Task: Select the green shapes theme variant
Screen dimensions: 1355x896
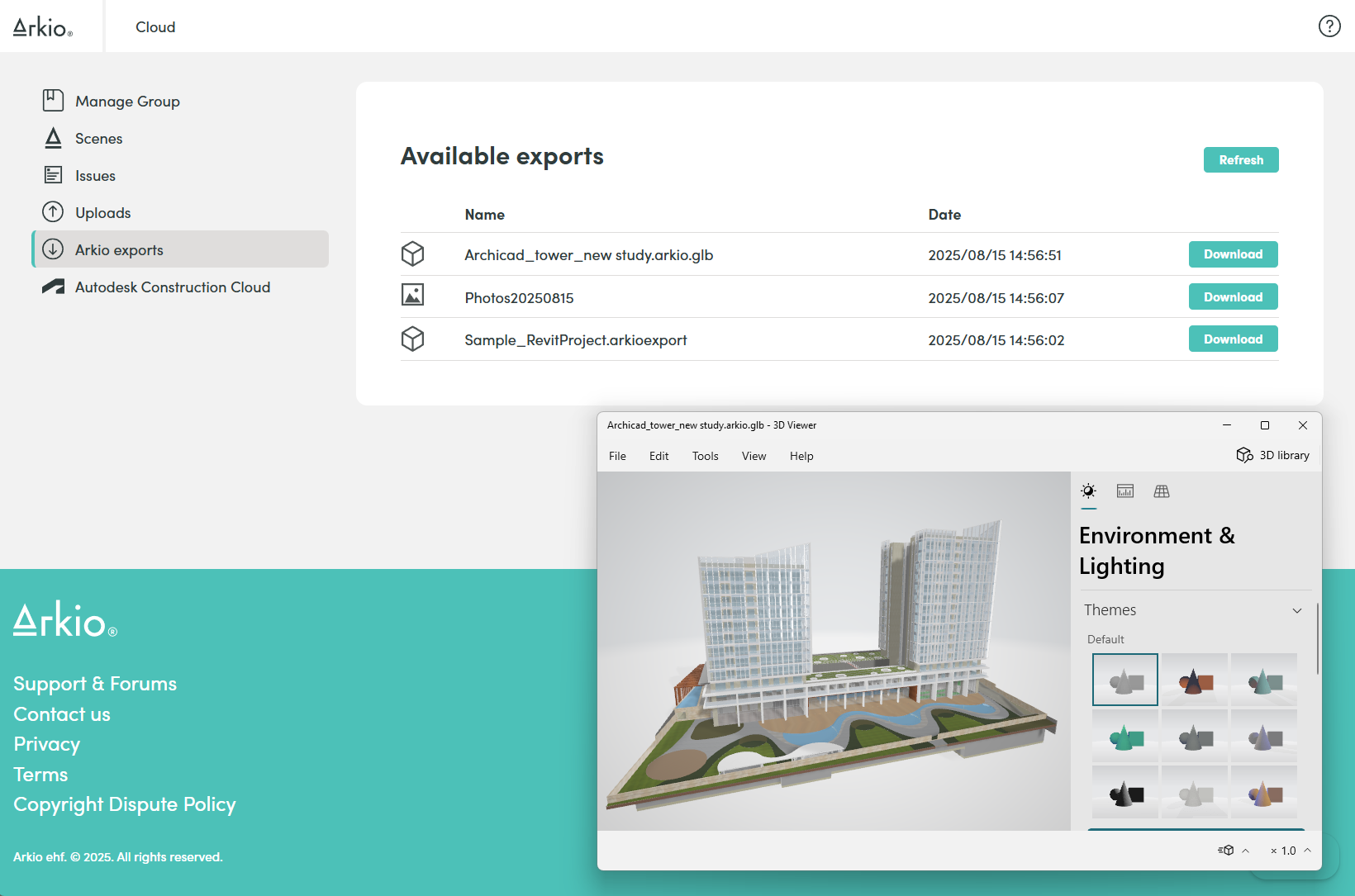Action: point(1124,736)
